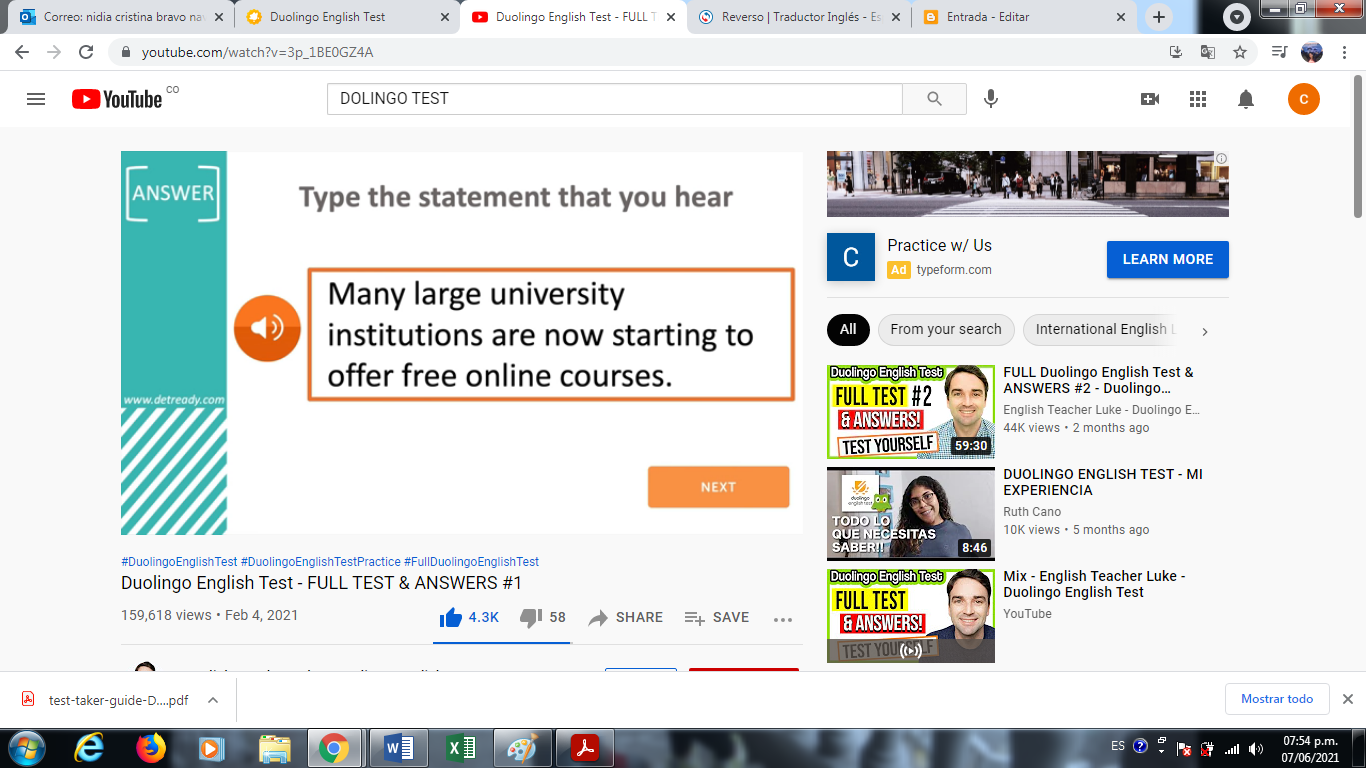Open FULL TEST #2 video thumbnail
Viewport: 1366px width, 768px height.
pyautogui.click(x=911, y=412)
